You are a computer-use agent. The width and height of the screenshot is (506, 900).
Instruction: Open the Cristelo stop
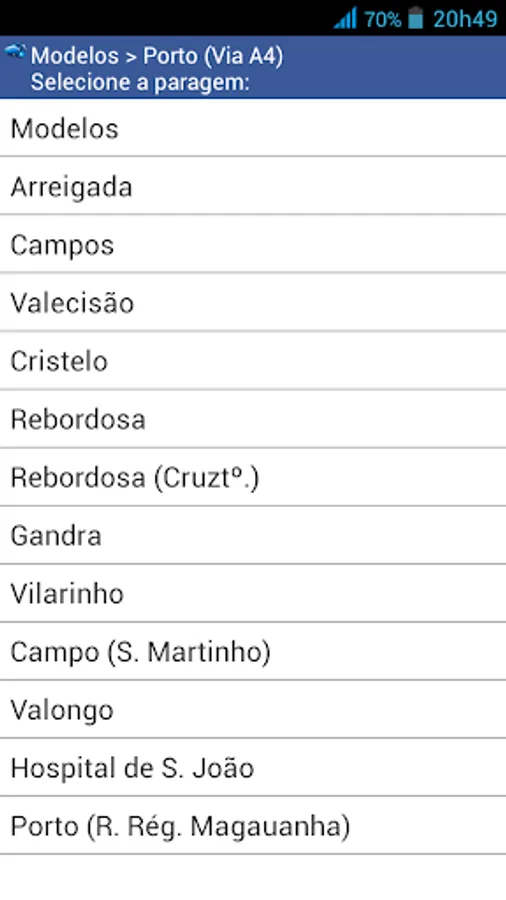[x=253, y=360]
